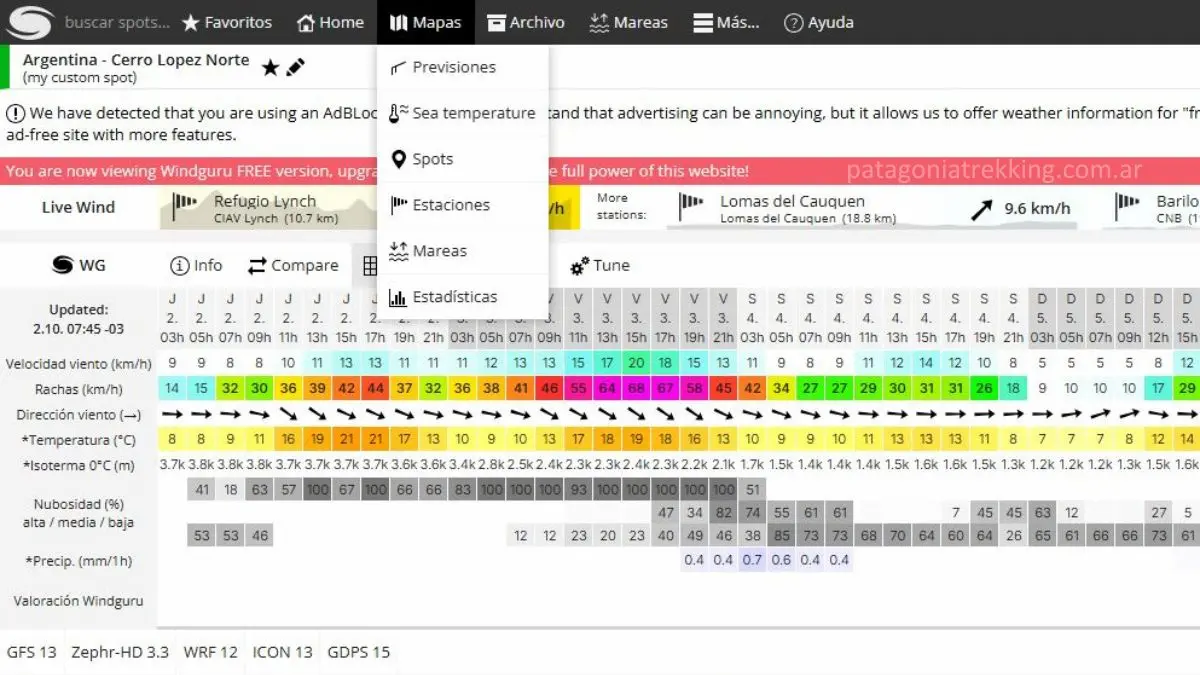
Task: Click Estadísticas in the Mapas dropdown
Action: pos(454,297)
